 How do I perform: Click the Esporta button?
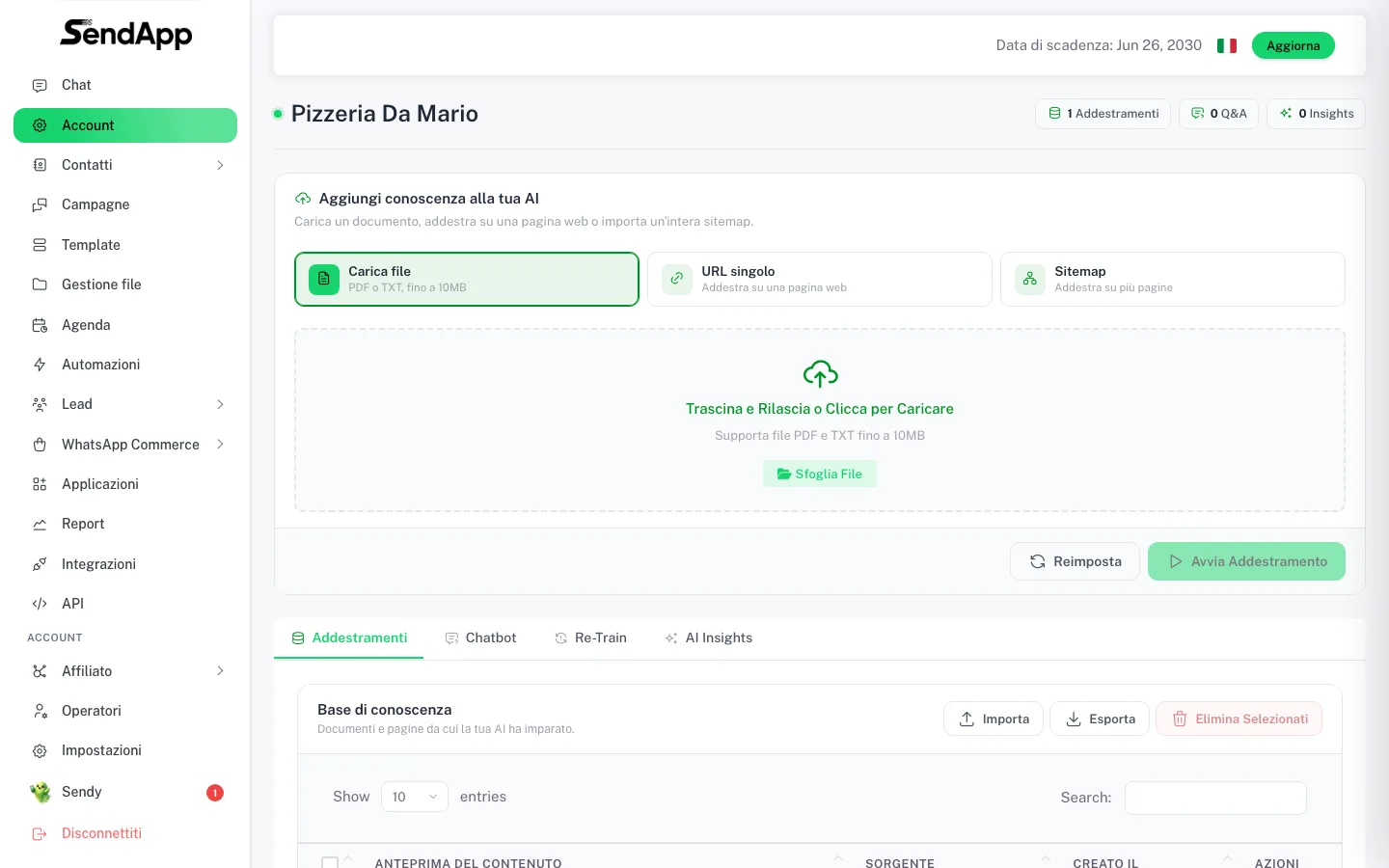(1100, 719)
